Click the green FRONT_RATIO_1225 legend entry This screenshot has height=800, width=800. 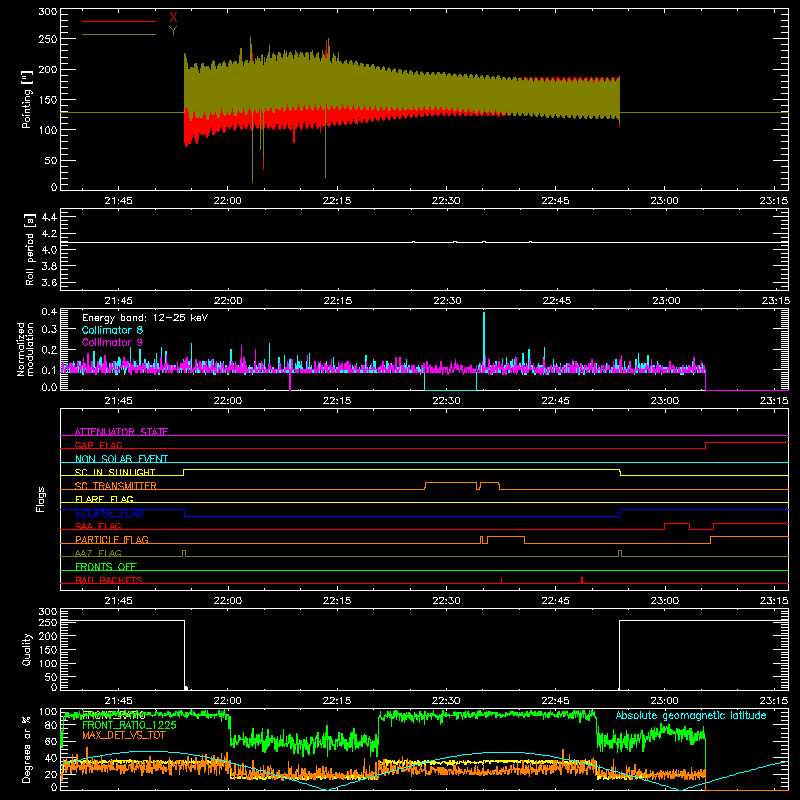click(129, 725)
